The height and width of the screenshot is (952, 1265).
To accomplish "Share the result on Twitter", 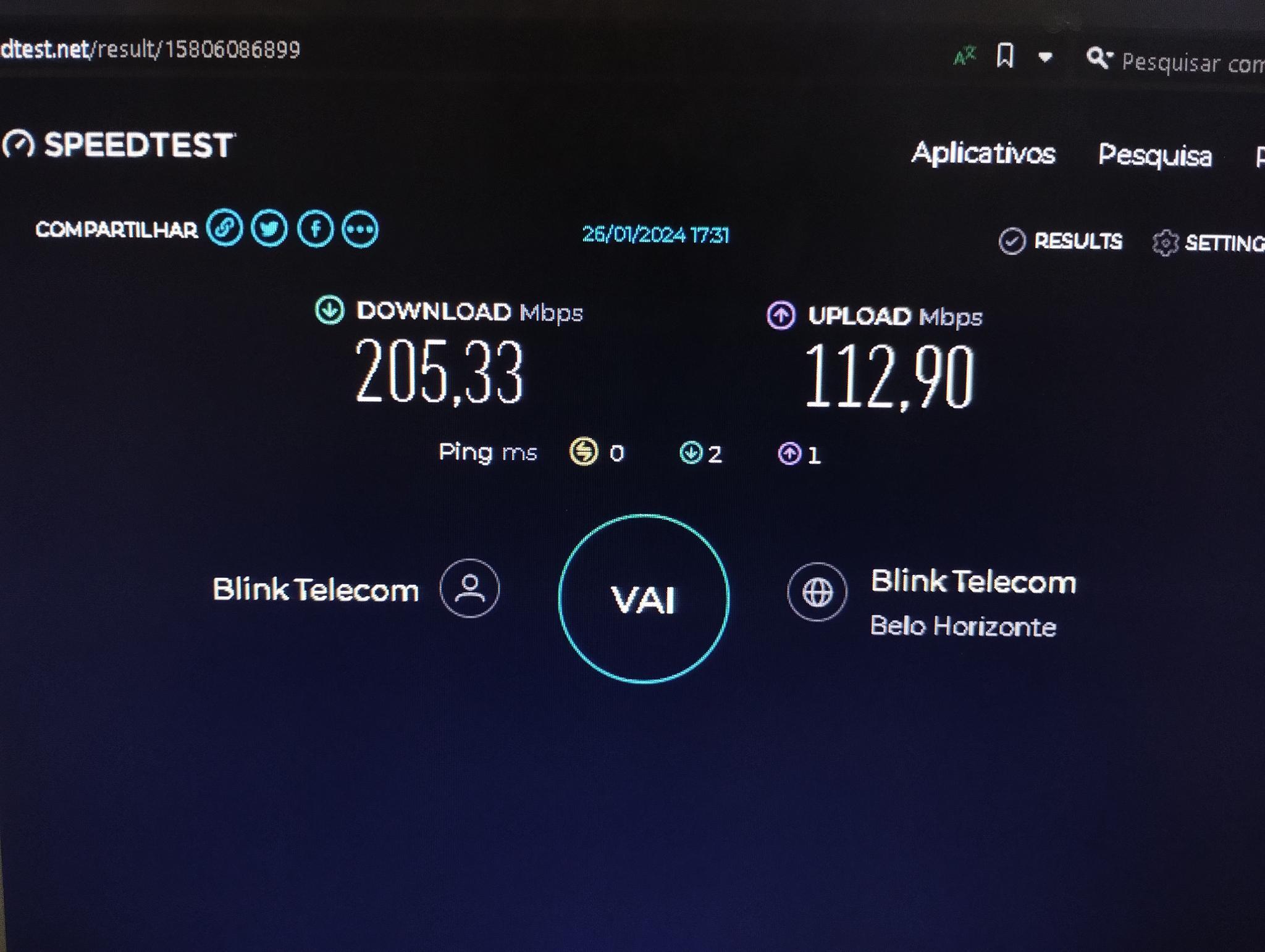I will [269, 228].
